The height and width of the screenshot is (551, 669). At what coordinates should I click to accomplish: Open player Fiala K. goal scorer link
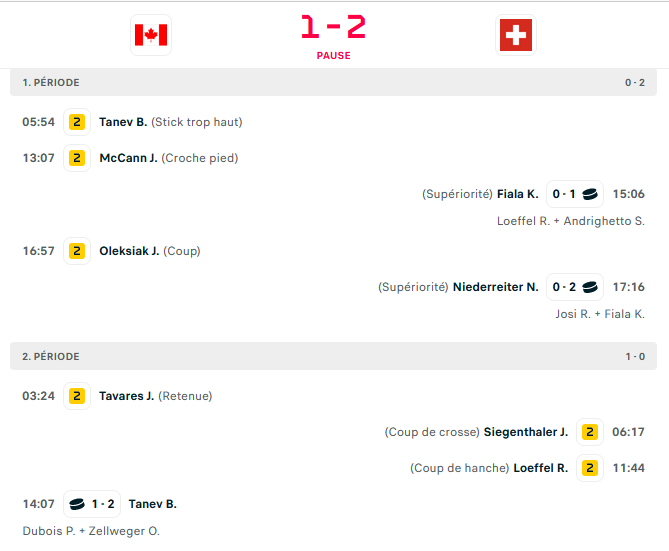pos(518,194)
